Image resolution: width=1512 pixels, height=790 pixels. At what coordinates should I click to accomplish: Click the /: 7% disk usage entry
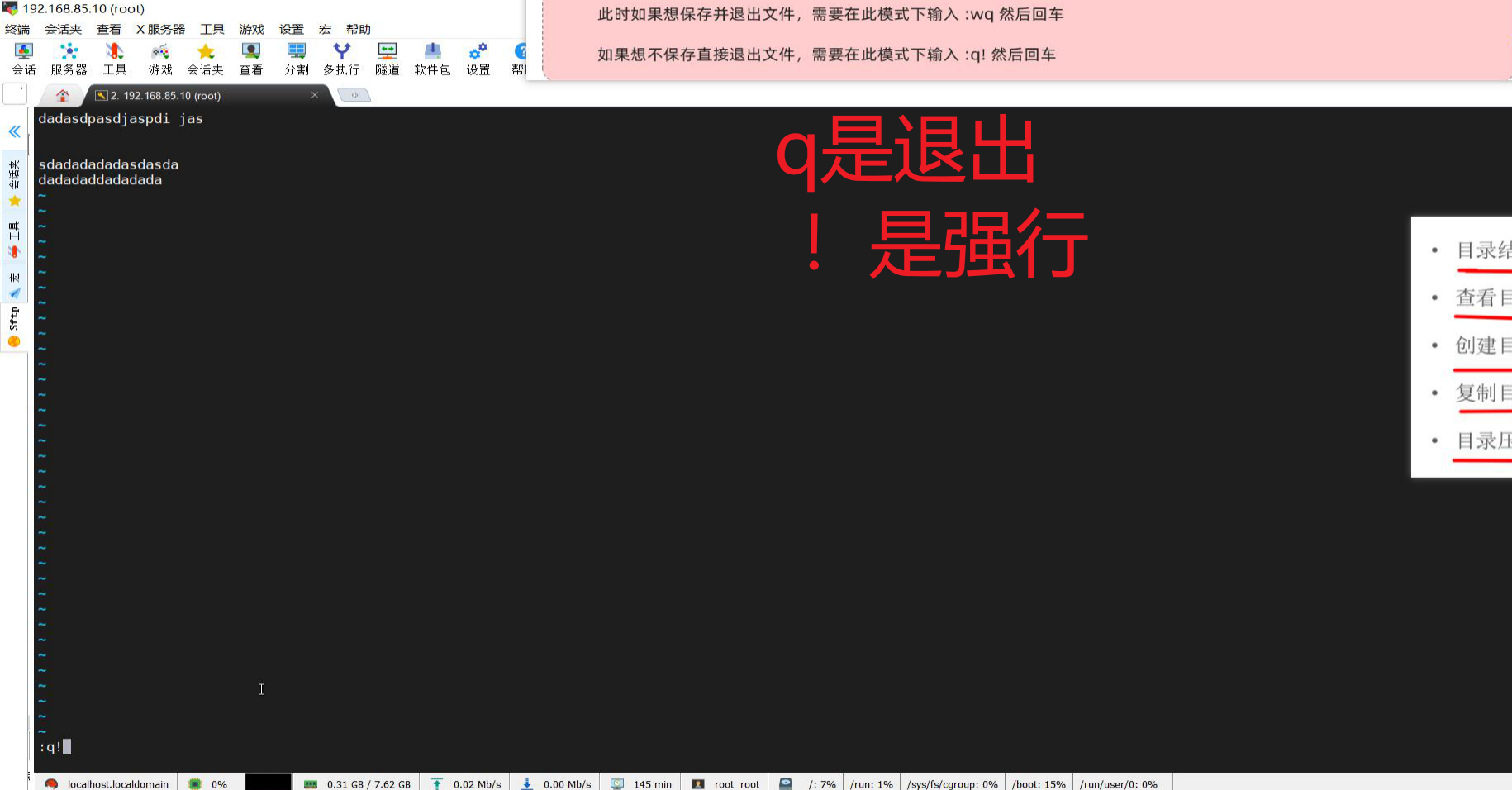(822, 784)
